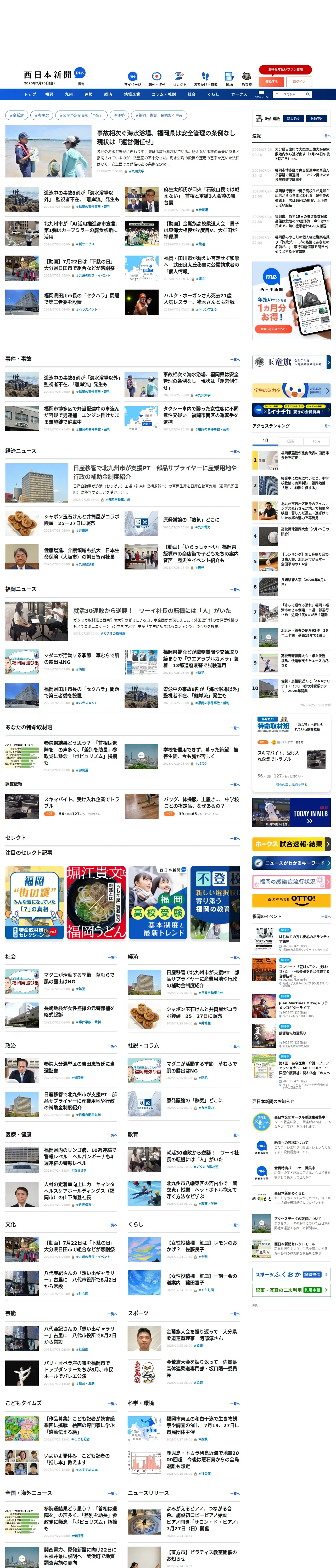Open top story about 海水浴場 safety ordinance
This screenshot has width=336, height=1568.
click(x=165, y=137)
